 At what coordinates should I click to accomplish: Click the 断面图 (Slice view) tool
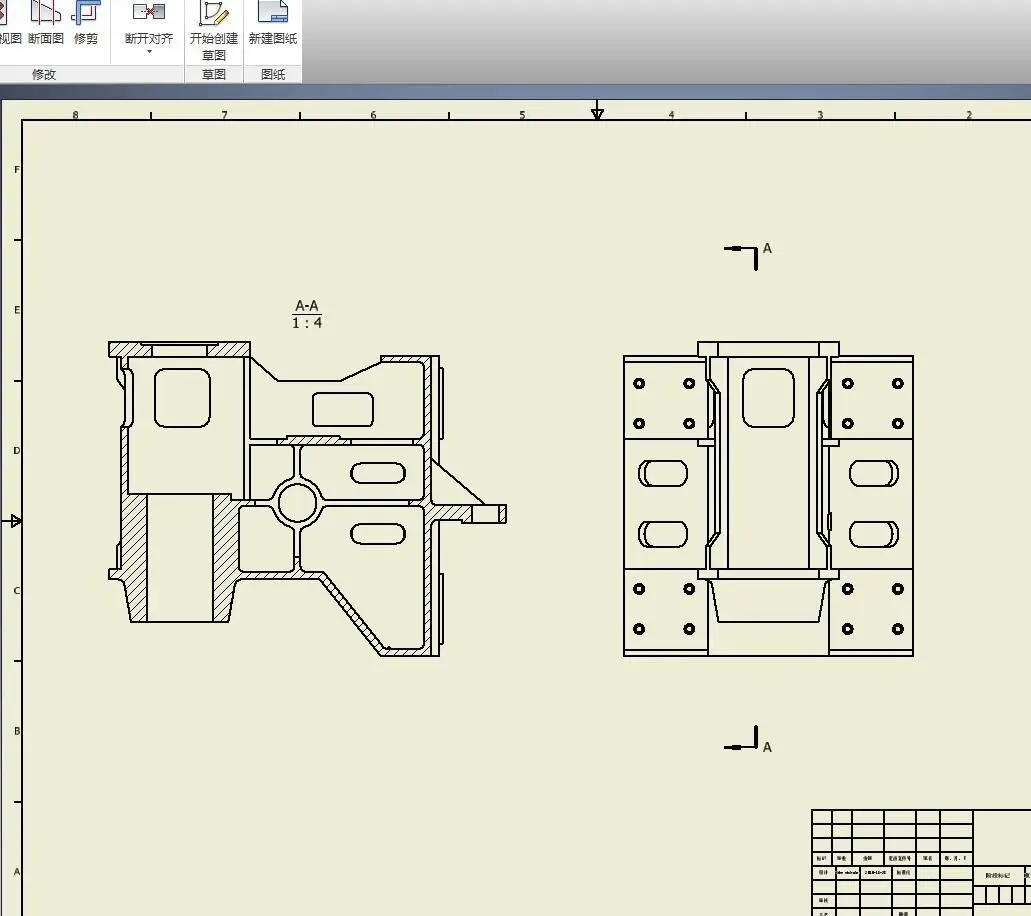(46, 23)
